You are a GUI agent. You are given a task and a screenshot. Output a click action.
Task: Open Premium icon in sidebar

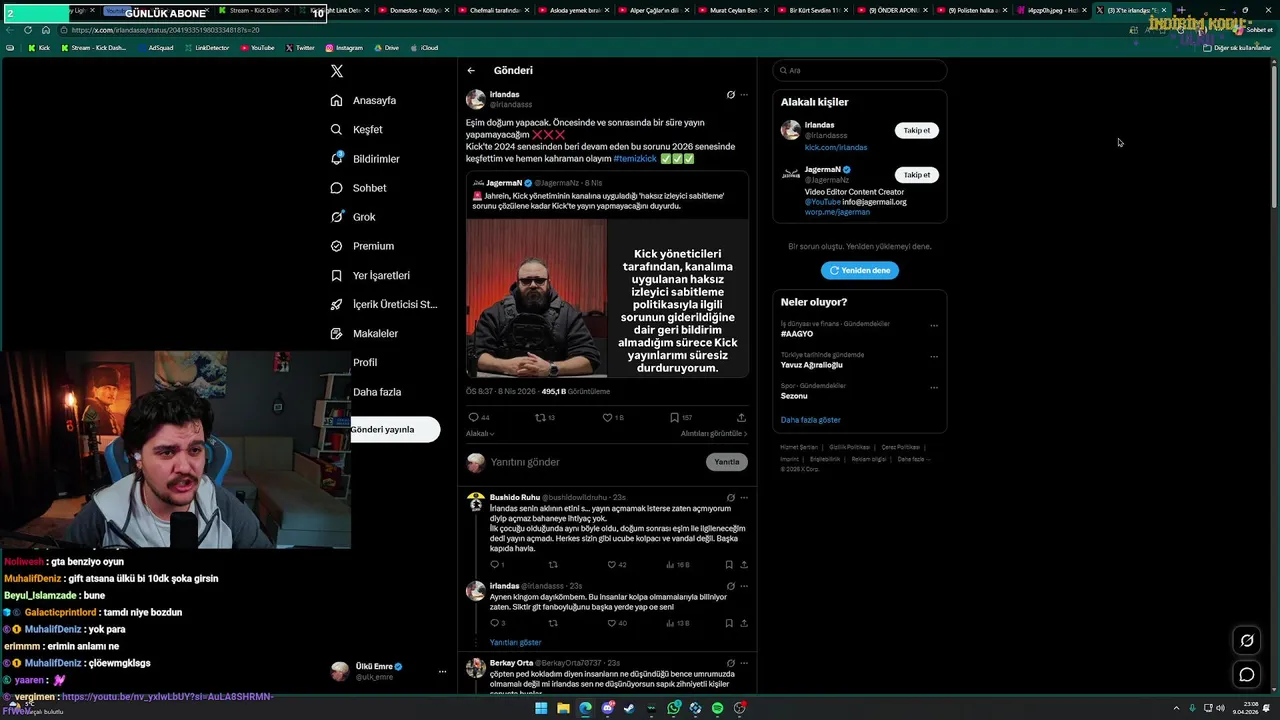click(337, 246)
